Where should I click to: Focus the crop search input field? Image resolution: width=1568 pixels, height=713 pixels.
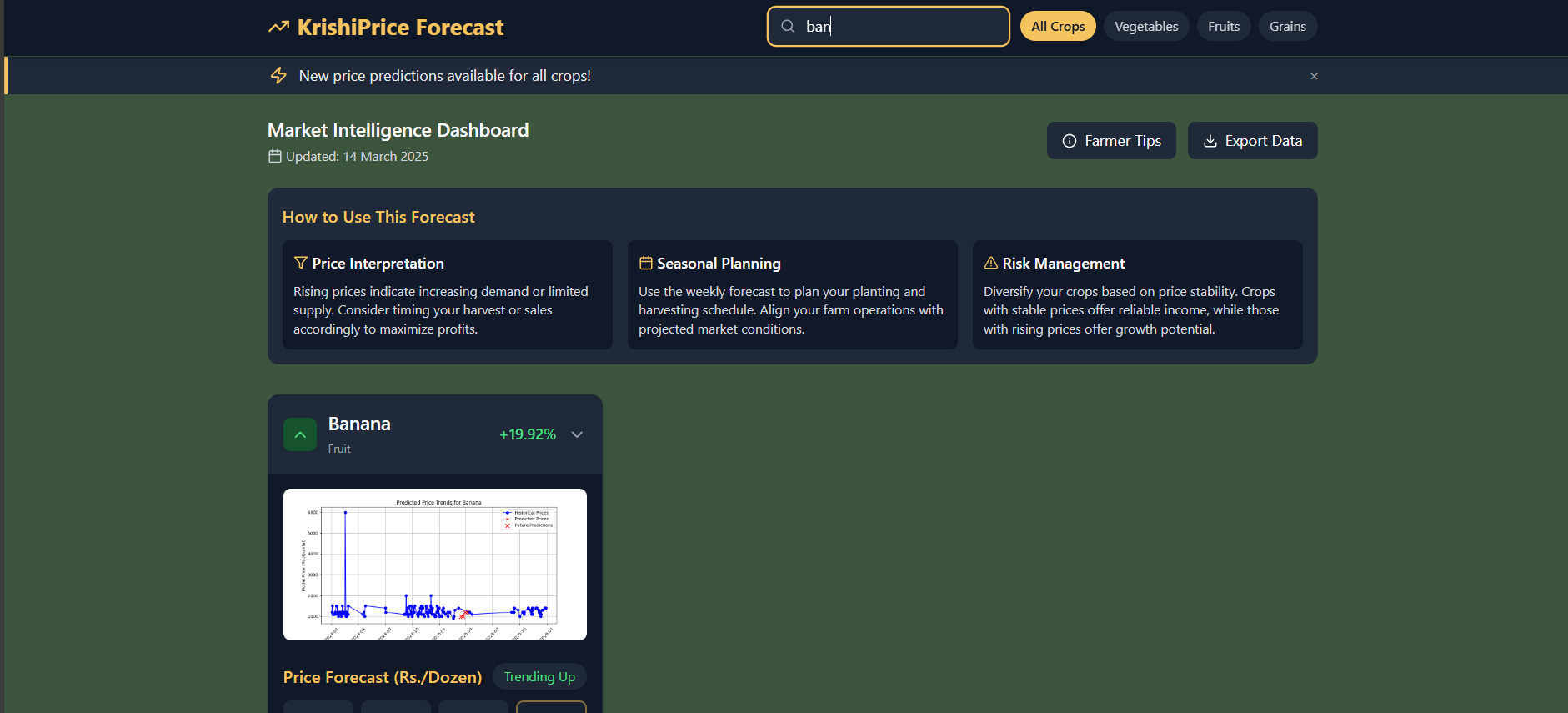[889, 26]
